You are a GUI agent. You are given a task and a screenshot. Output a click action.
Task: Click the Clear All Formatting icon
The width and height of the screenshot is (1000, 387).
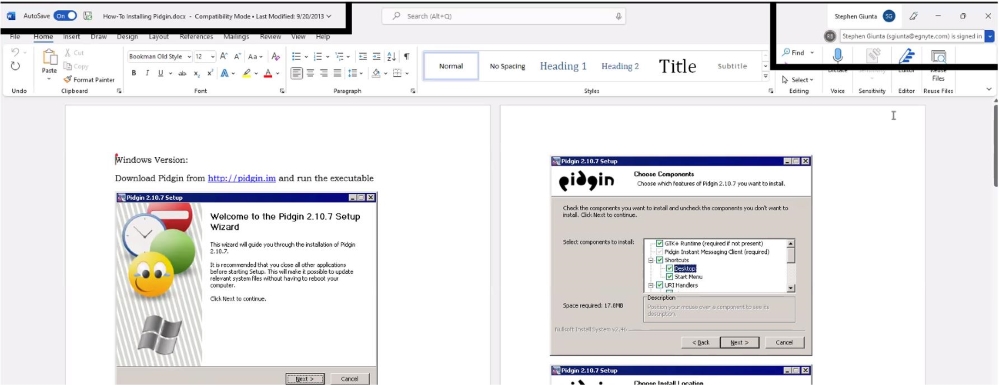click(x=276, y=56)
